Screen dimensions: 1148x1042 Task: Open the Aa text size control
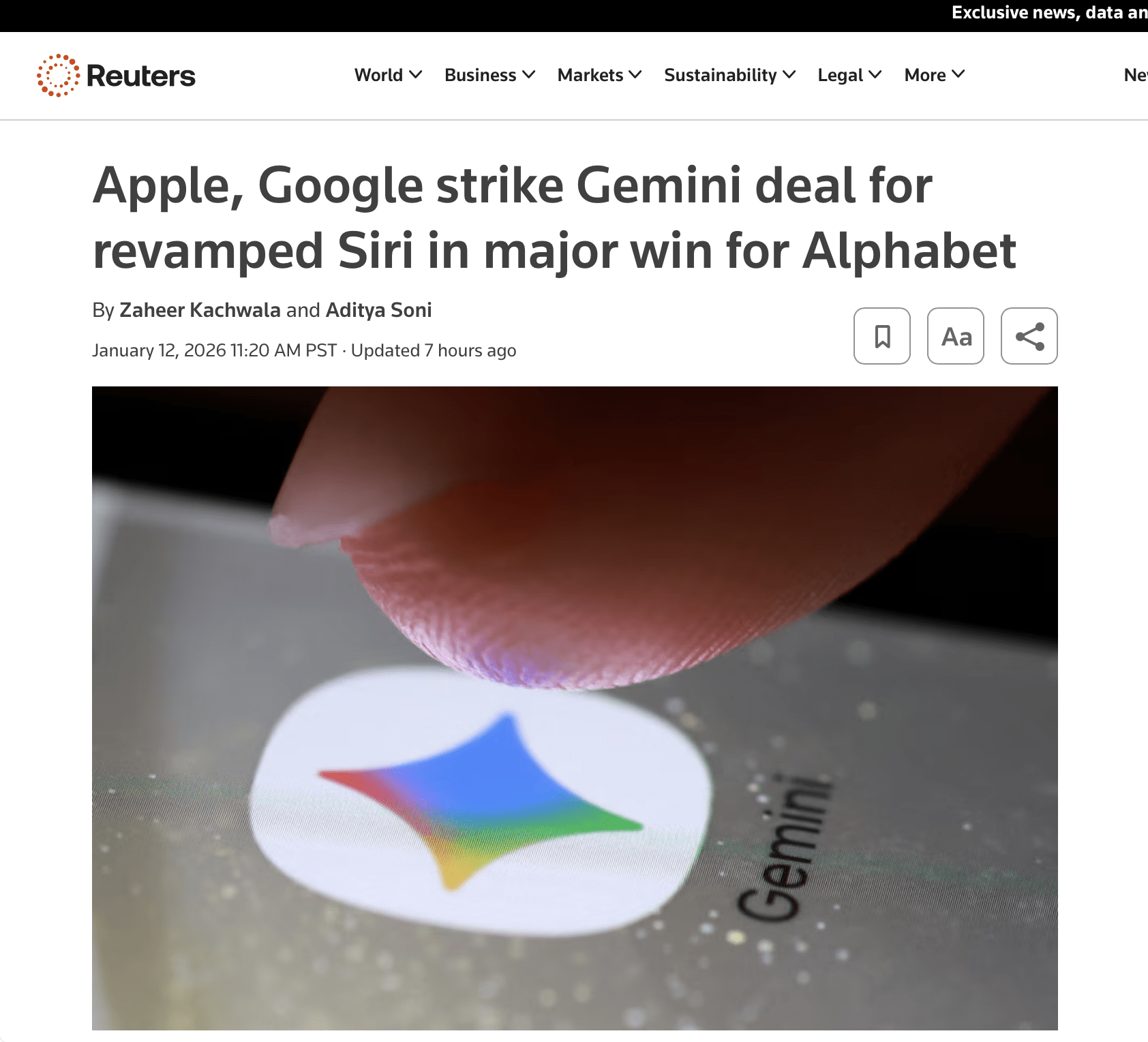coord(956,336)
